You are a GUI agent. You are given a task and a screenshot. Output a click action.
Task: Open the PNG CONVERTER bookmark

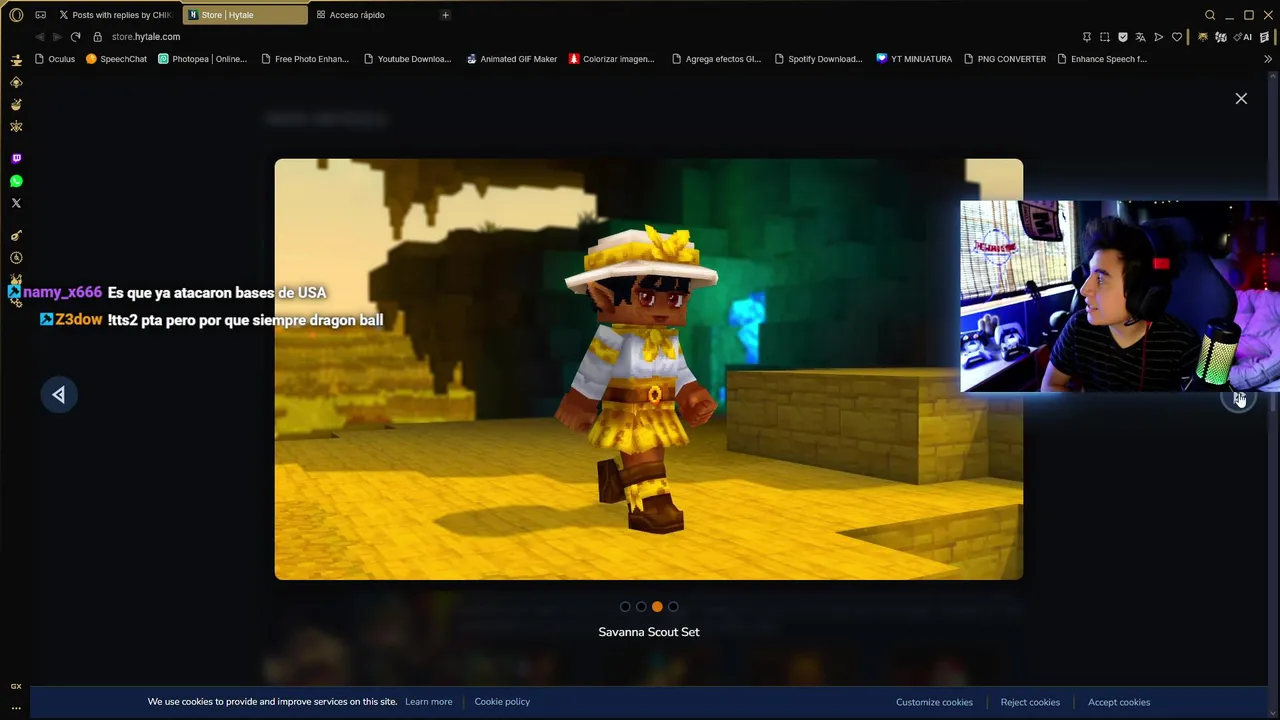pyautogui.click(x=1005, y=59)
